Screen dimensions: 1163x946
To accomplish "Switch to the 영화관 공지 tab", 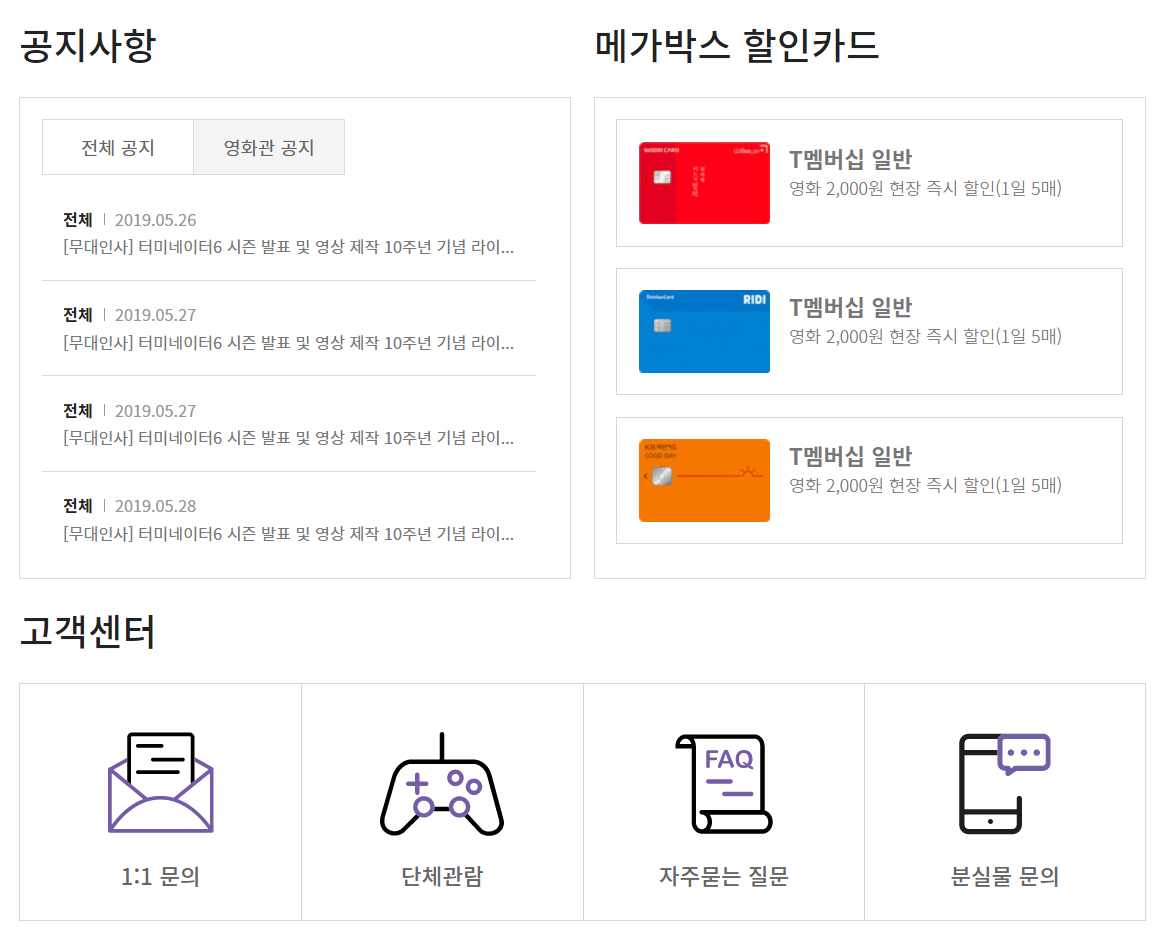I will point(269,148).
